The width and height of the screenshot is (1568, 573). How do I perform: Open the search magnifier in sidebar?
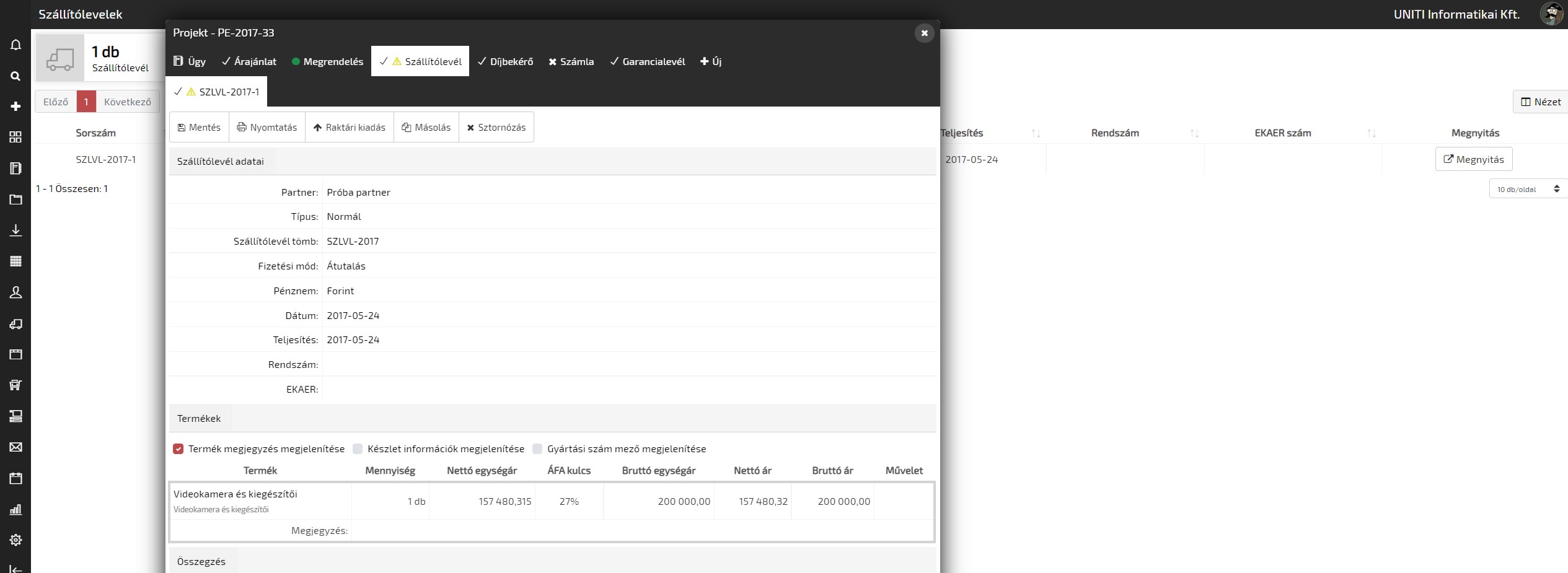point(15,76)
